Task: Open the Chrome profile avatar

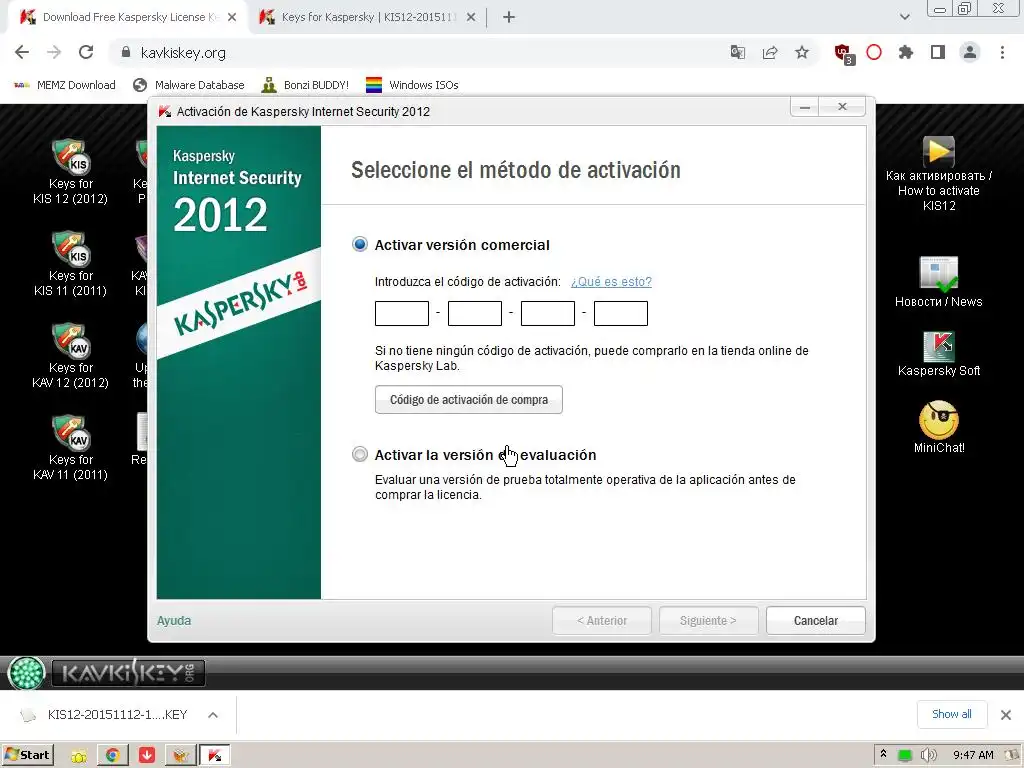Action: (970, 52)
